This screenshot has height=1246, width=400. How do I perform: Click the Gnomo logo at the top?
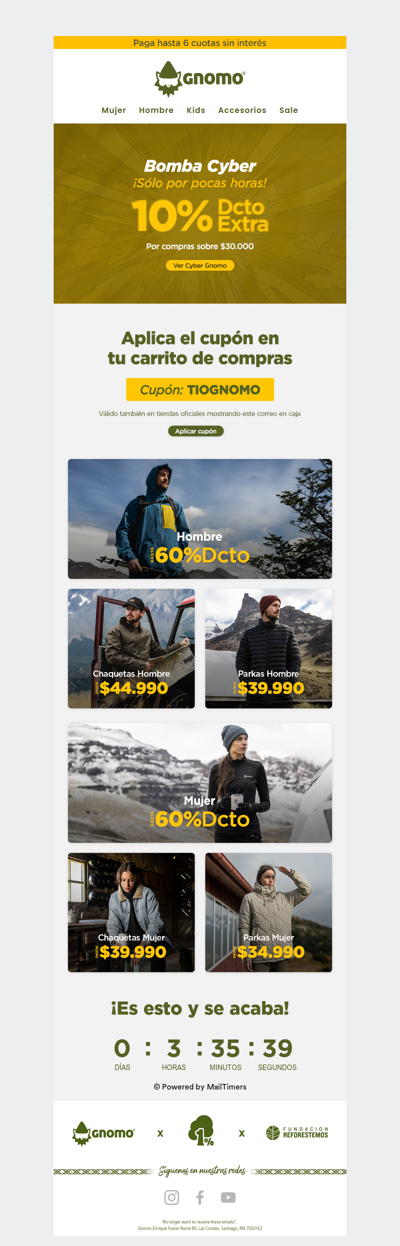click(200, 77)
